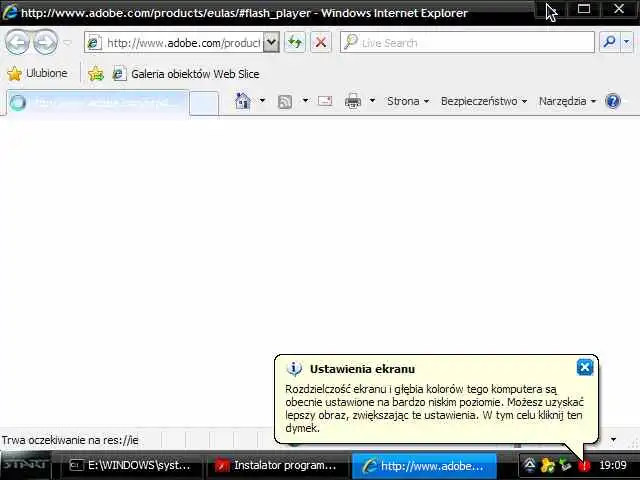Expand the feeds dropdown arrow
640x480 pixels.
coord(305,100)
